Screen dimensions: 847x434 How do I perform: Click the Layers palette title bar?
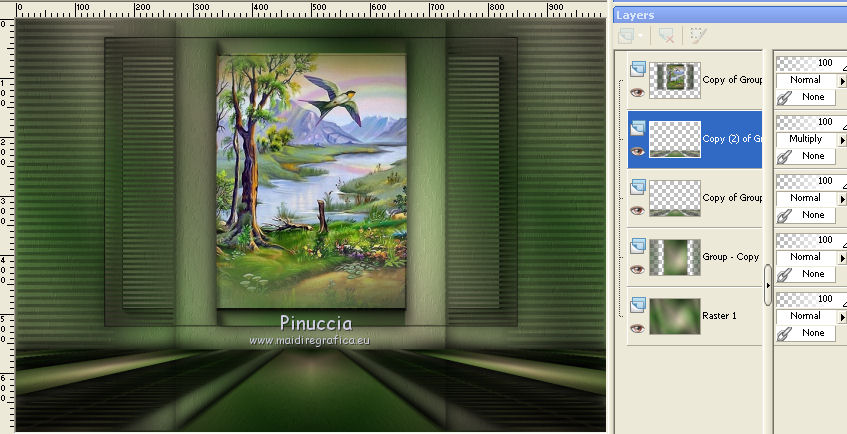(x=730, y=15)
